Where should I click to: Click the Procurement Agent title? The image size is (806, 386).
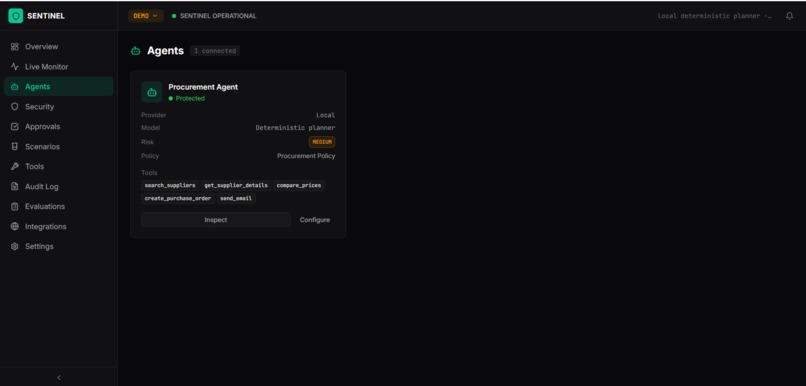[203, 87]
